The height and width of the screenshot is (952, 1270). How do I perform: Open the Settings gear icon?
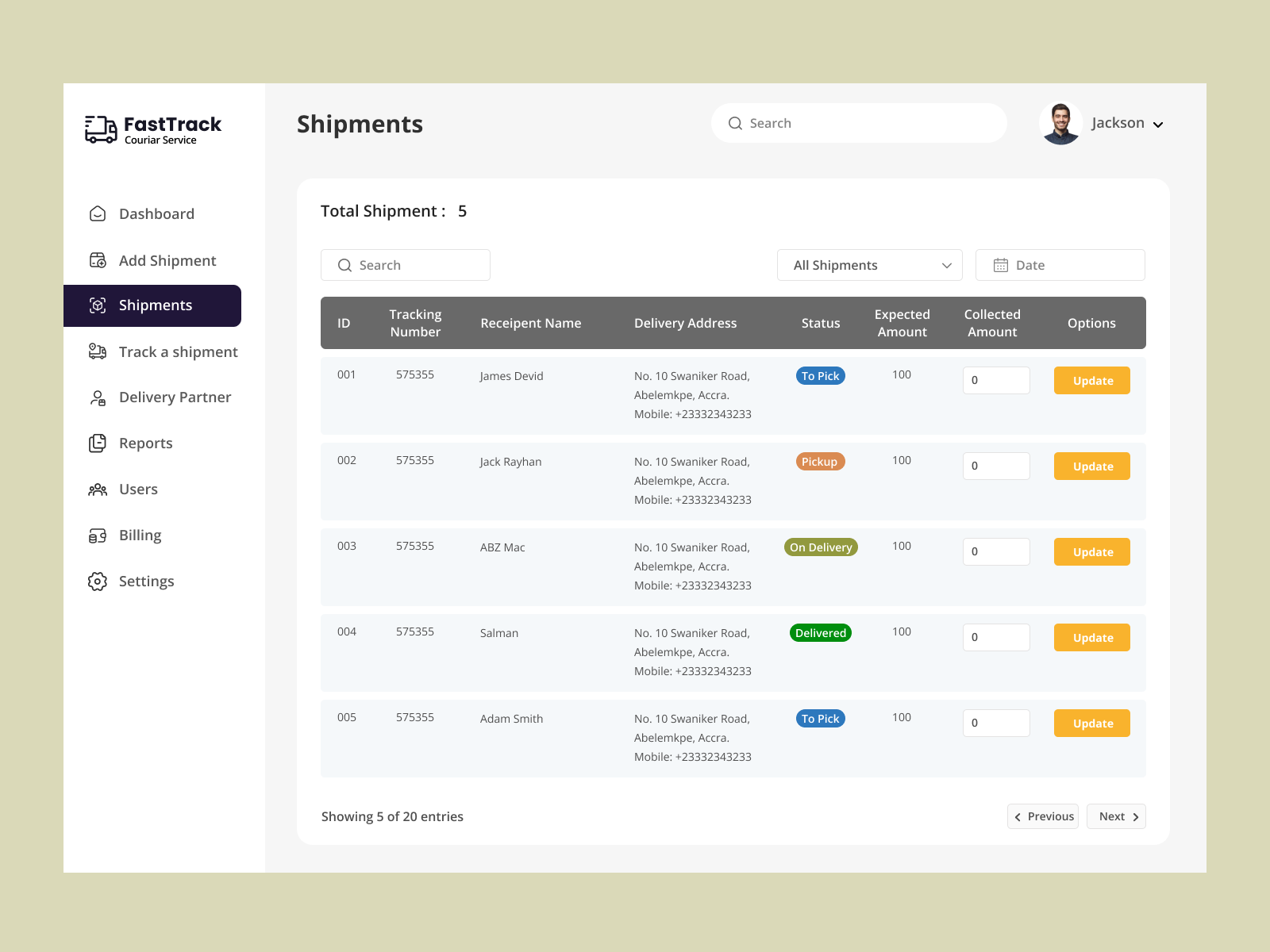click(x=97, y=581)
